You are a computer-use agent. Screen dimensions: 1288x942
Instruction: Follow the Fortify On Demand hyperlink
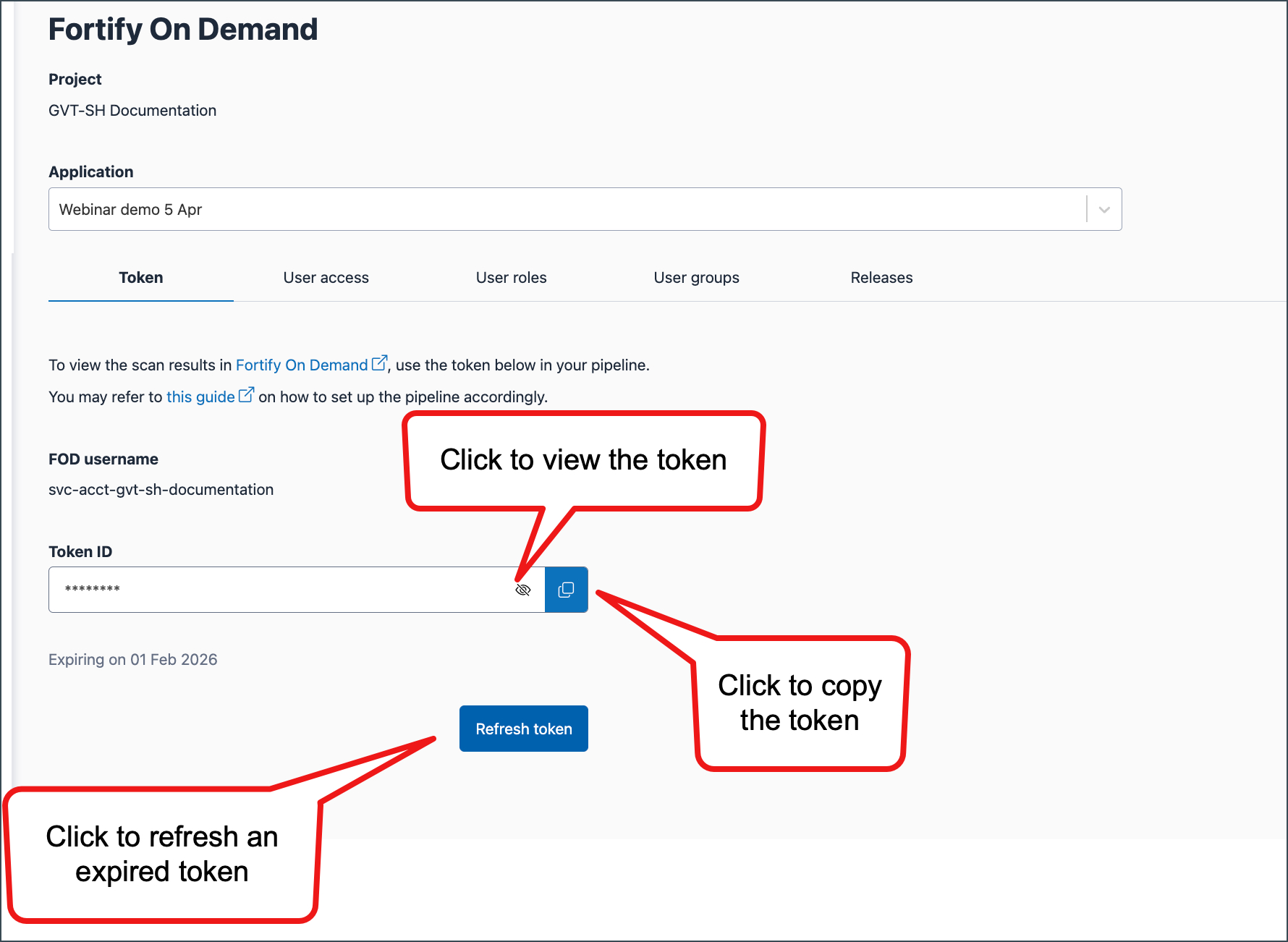(x=302, y=365)
